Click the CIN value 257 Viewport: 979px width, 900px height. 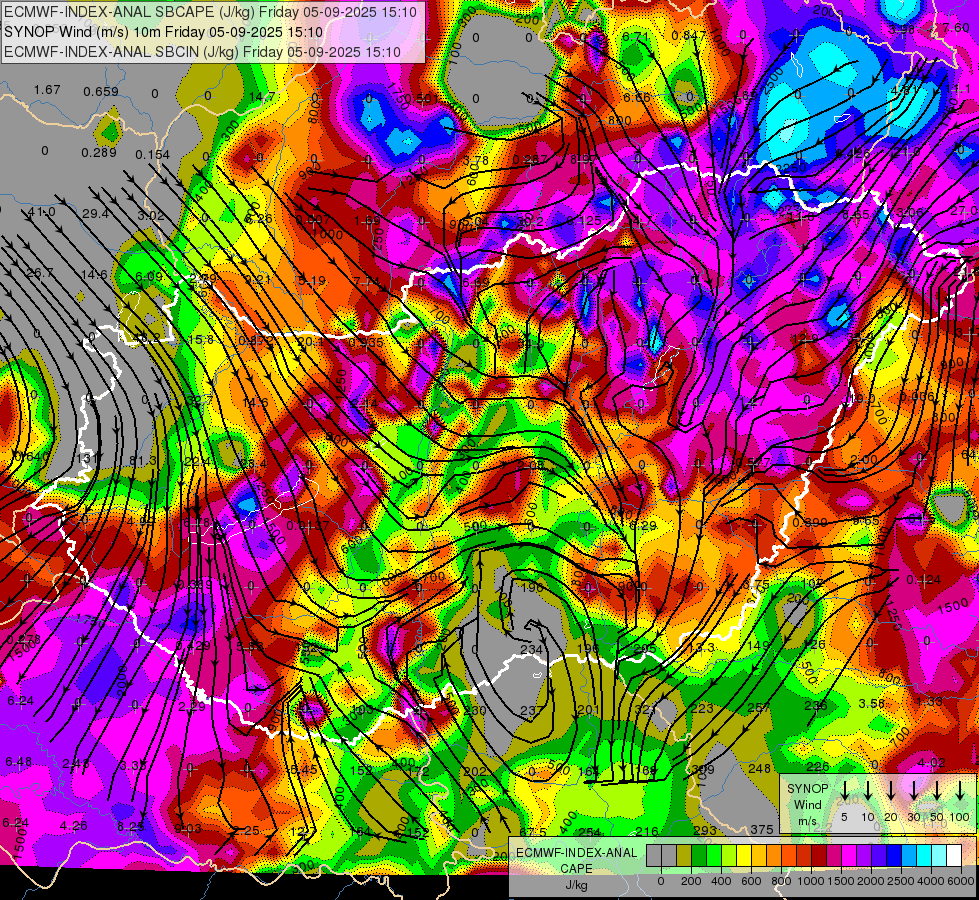tap(759, 707)
